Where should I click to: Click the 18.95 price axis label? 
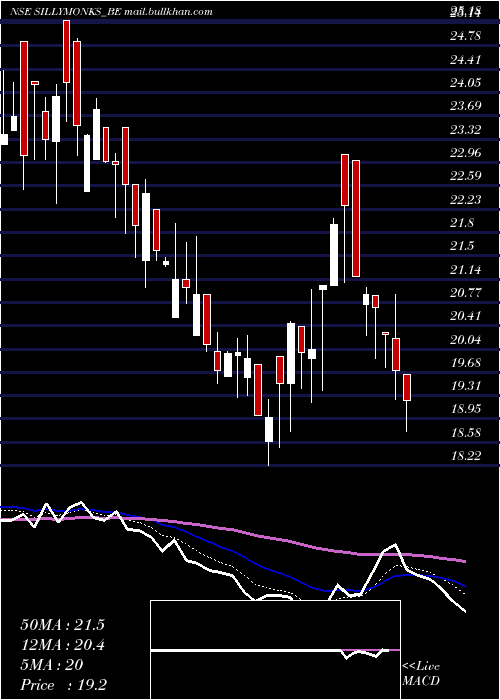[x=466, y=408]
